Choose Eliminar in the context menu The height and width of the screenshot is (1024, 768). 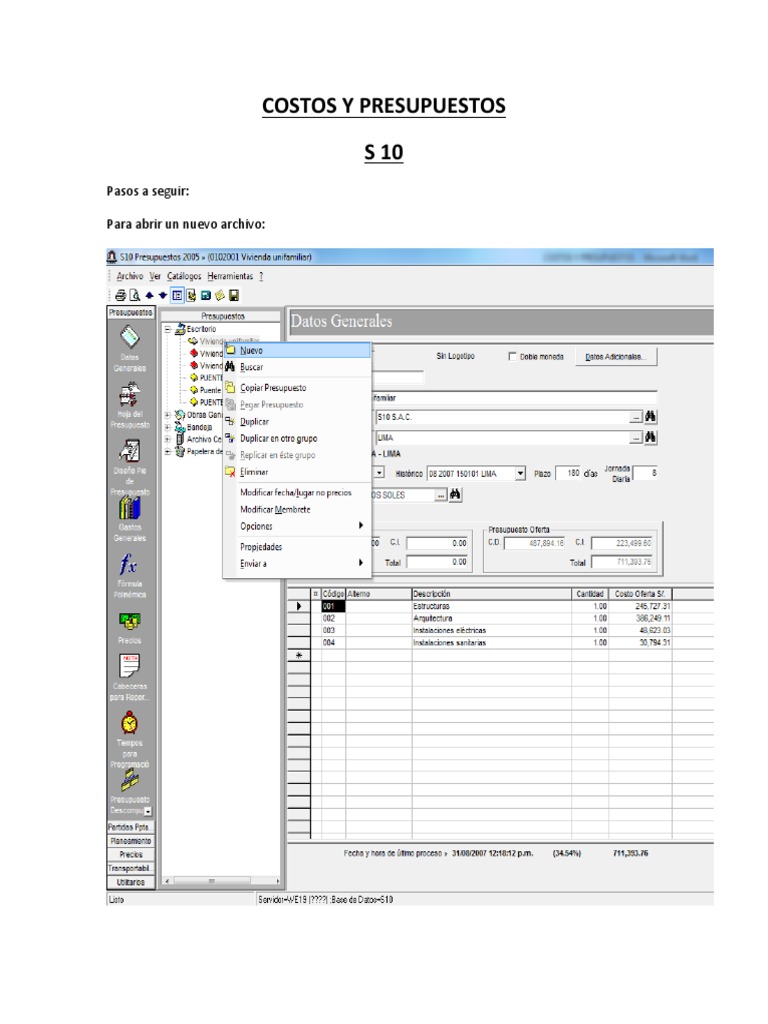(298, 472)
